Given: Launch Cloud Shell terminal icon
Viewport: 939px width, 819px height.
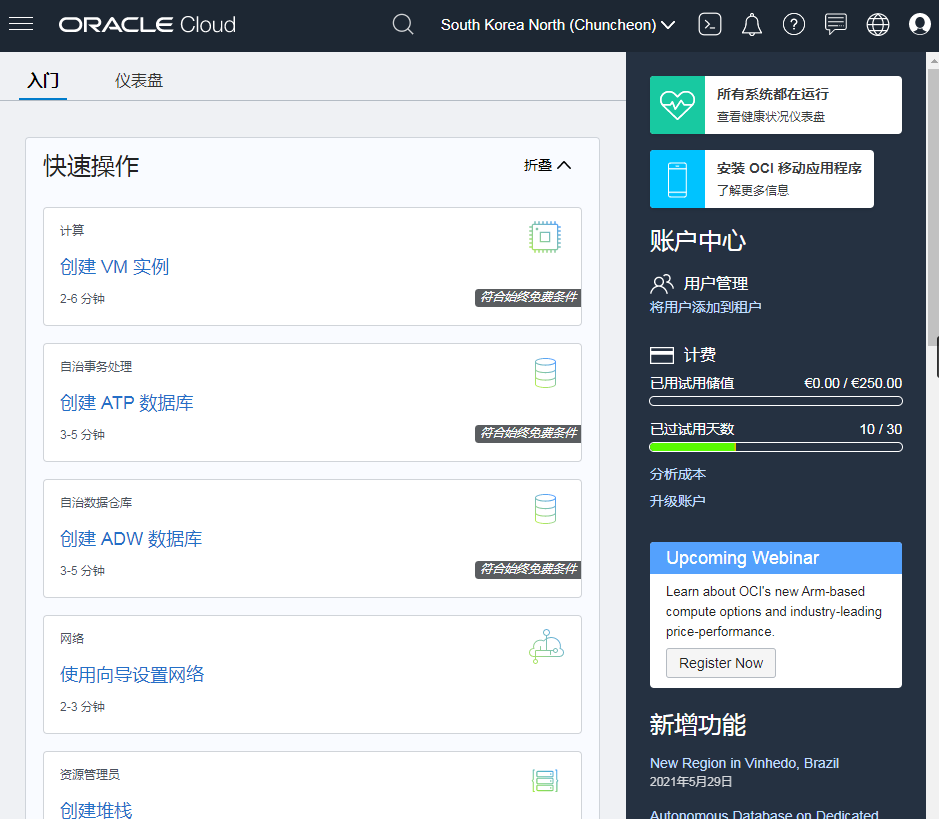Looking at the screenshot, I should (x=710, y=24).
